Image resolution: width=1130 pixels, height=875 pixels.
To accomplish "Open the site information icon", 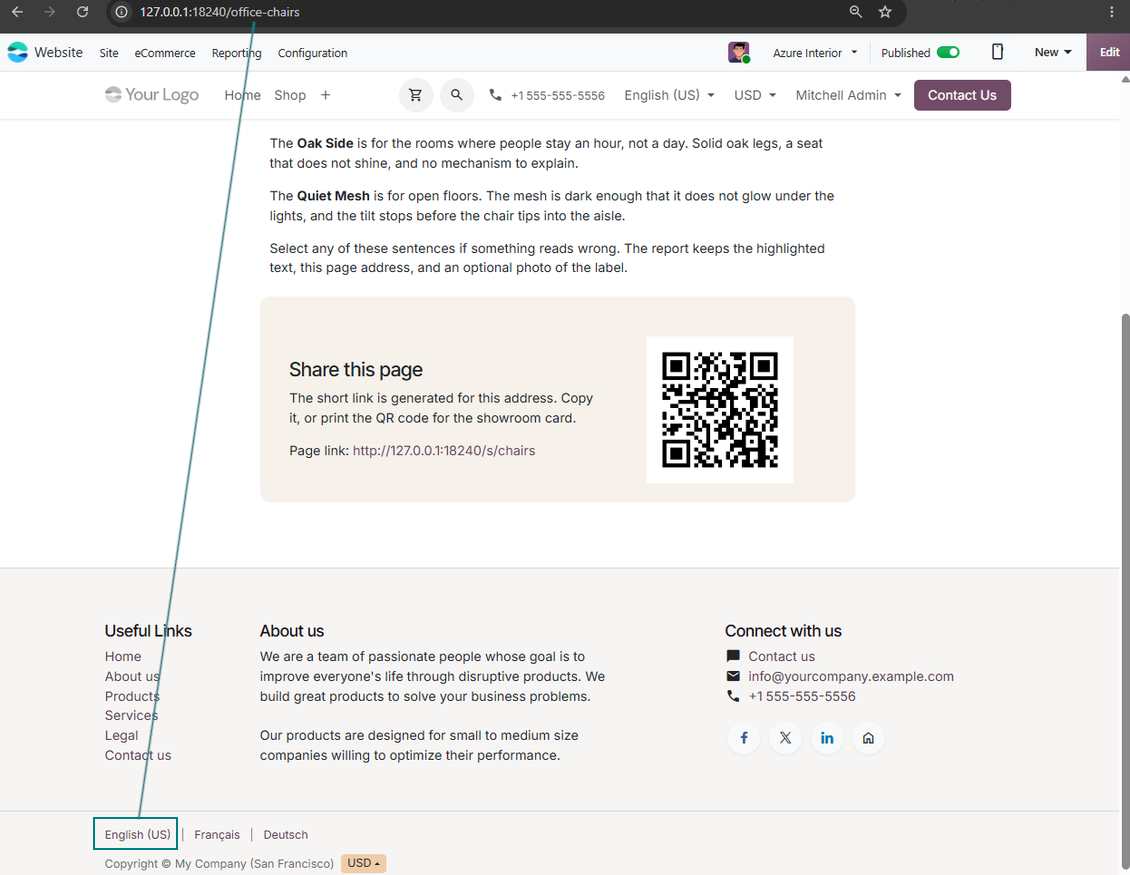I will 122,12.
